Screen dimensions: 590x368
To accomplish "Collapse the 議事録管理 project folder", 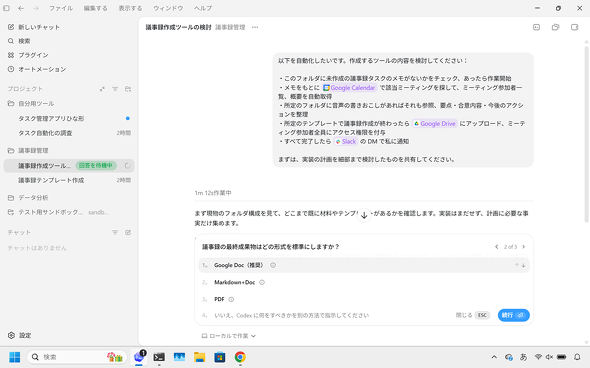I will [28, 151].
